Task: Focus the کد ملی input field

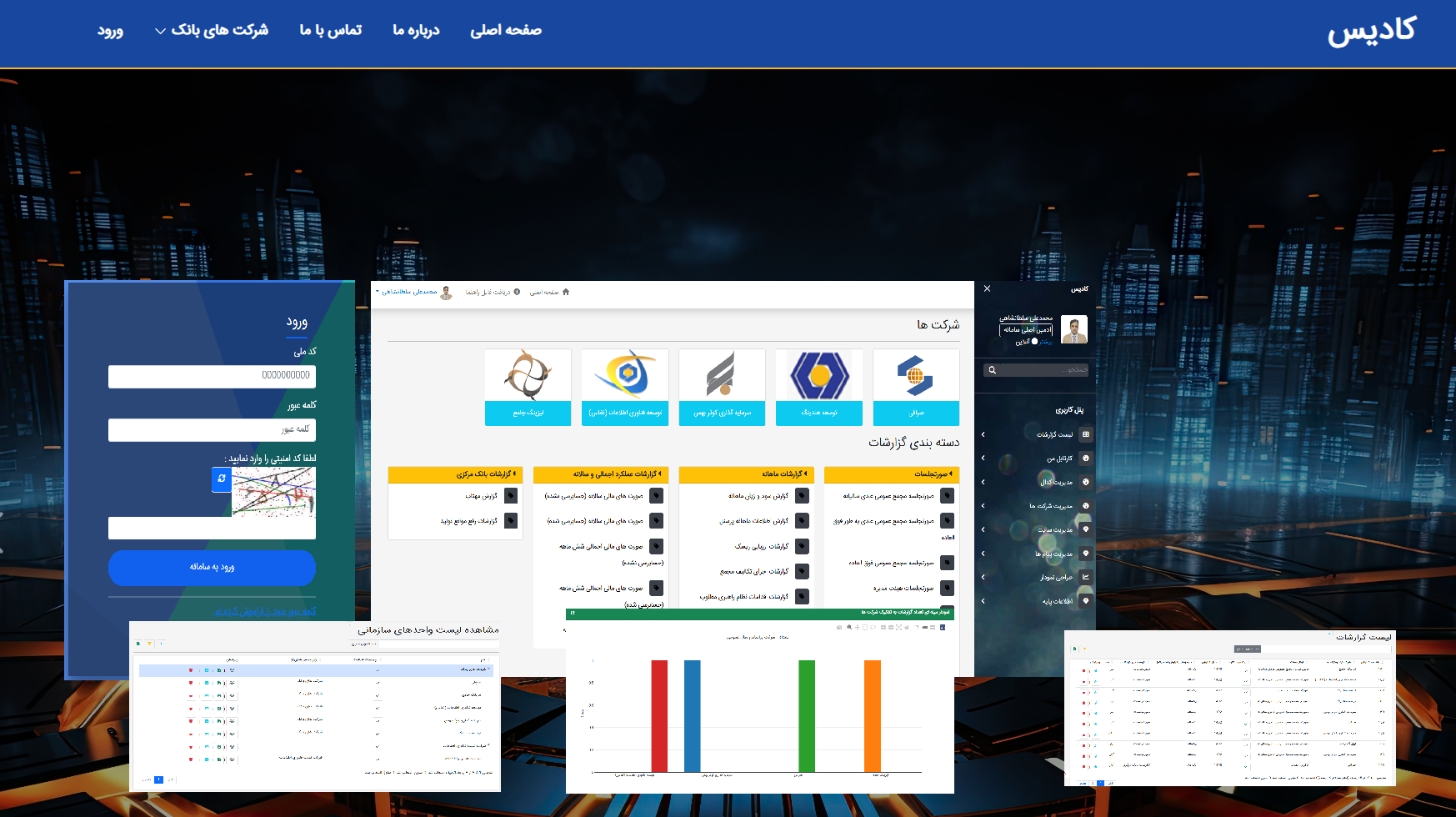Action: pos(212,376)
